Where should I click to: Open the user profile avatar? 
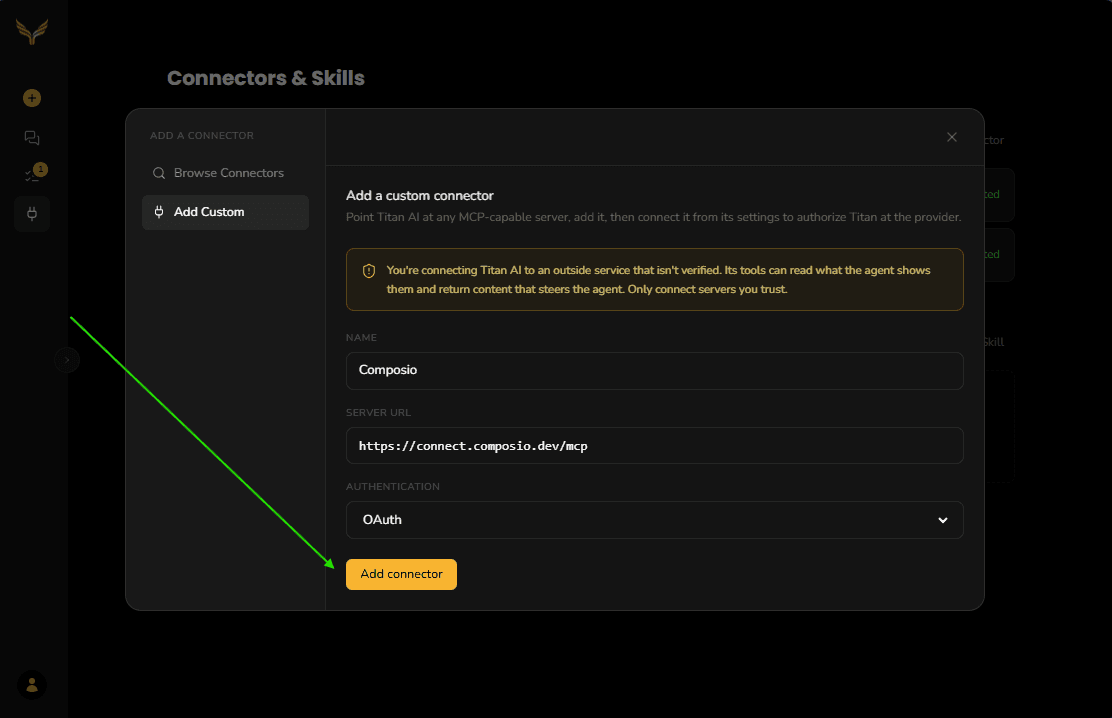[32, 685]
